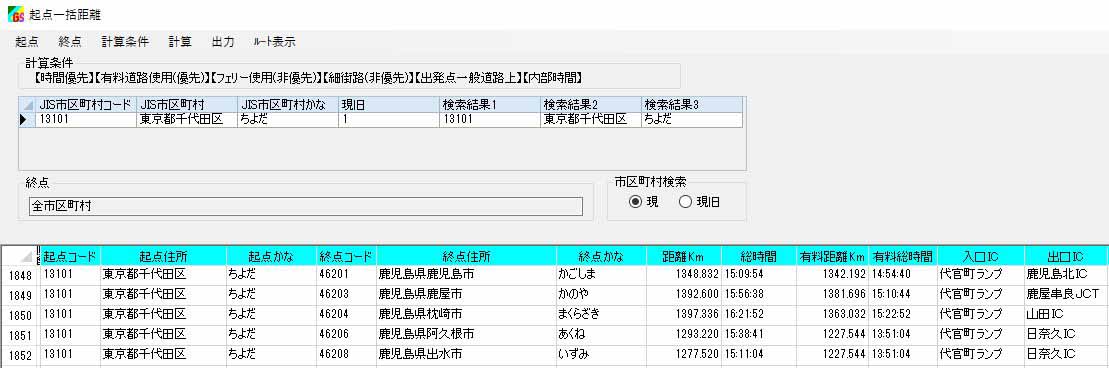Open the 起点 menu
The image size is (1109, 368).
click(27, 42)
